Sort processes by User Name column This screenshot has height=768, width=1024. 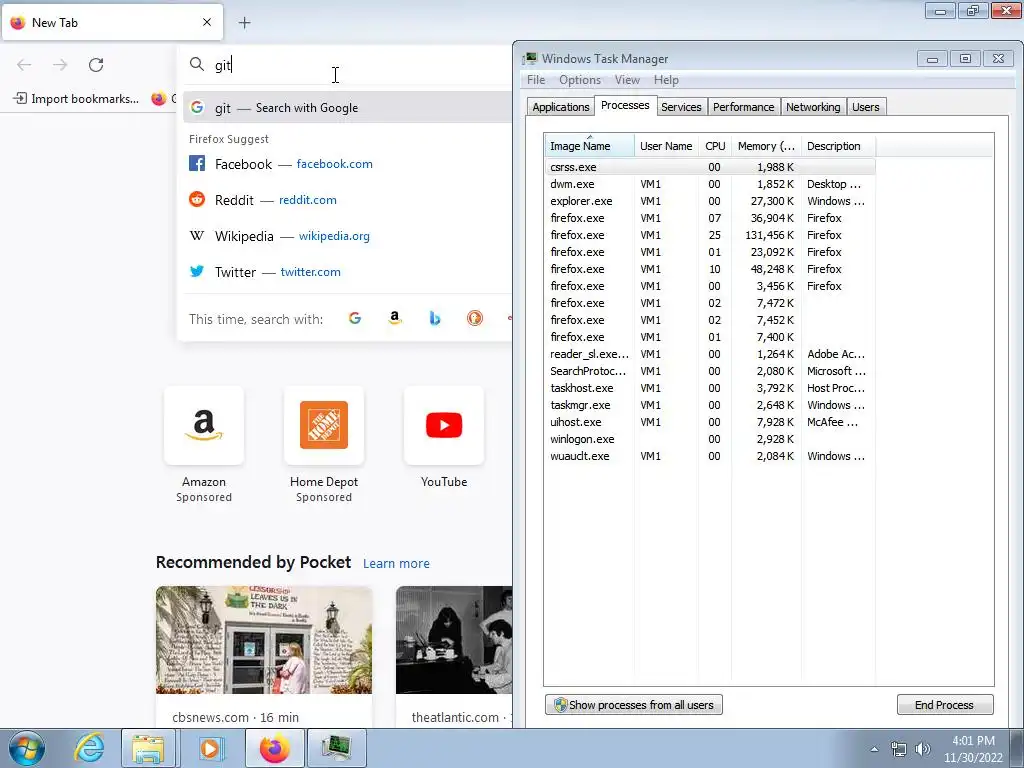coord(666,146)
